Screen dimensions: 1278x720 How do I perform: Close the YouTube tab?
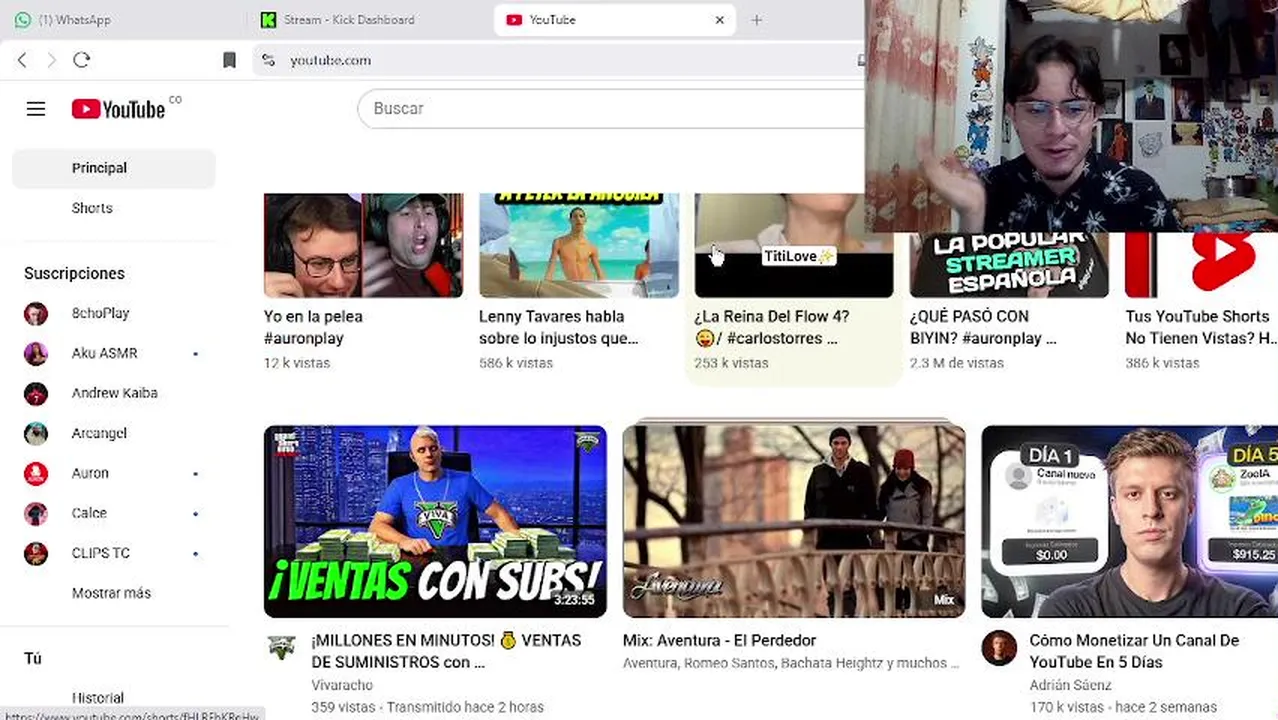click(x=719, y=20)
